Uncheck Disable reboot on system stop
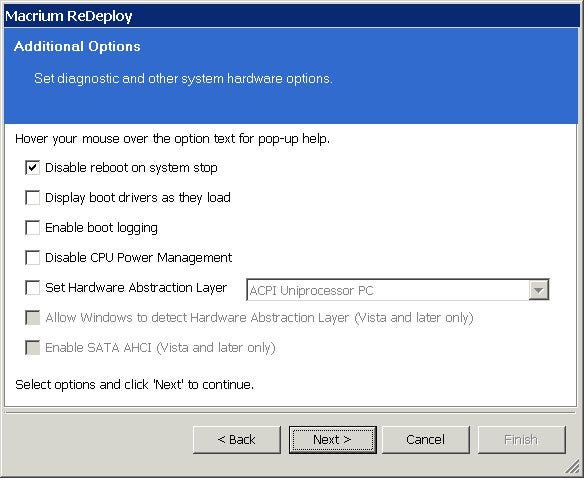 (x=32, y=168)
